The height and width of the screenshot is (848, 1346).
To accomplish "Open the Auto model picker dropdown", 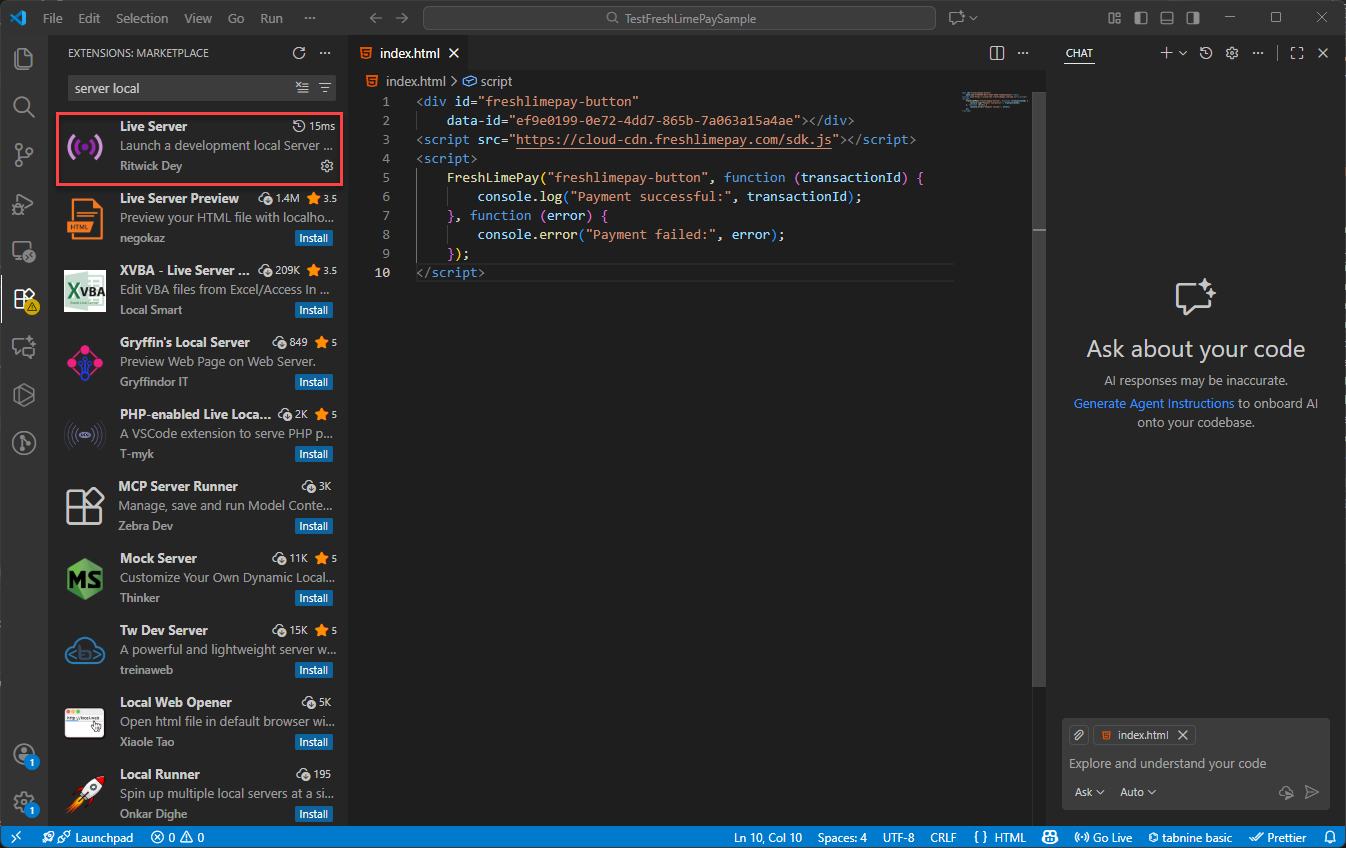I will pos(1137,792).
